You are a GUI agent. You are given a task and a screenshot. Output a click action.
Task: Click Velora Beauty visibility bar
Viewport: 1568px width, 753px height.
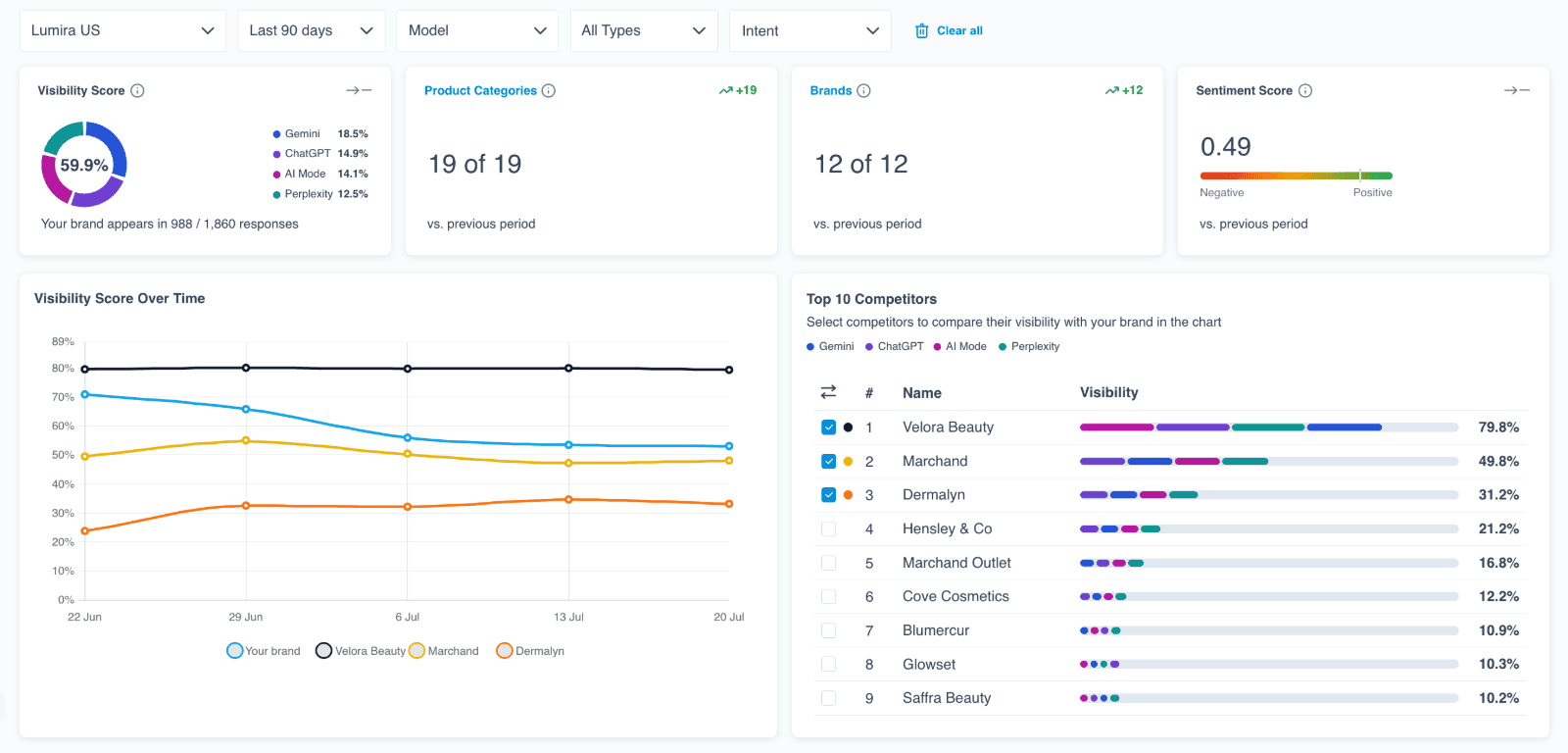click(x=1269, y=427)
